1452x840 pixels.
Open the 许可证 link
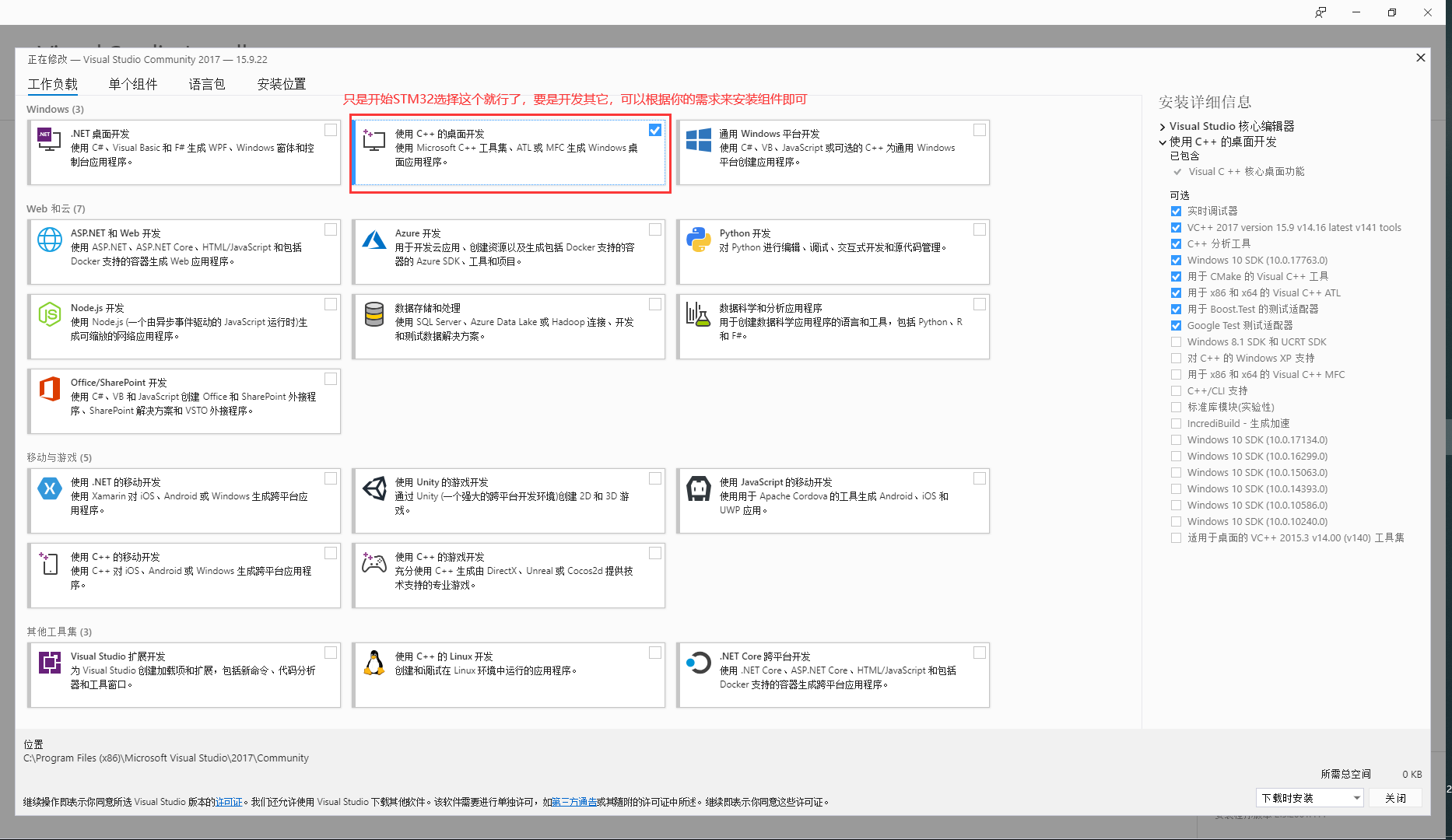(229, 802)
